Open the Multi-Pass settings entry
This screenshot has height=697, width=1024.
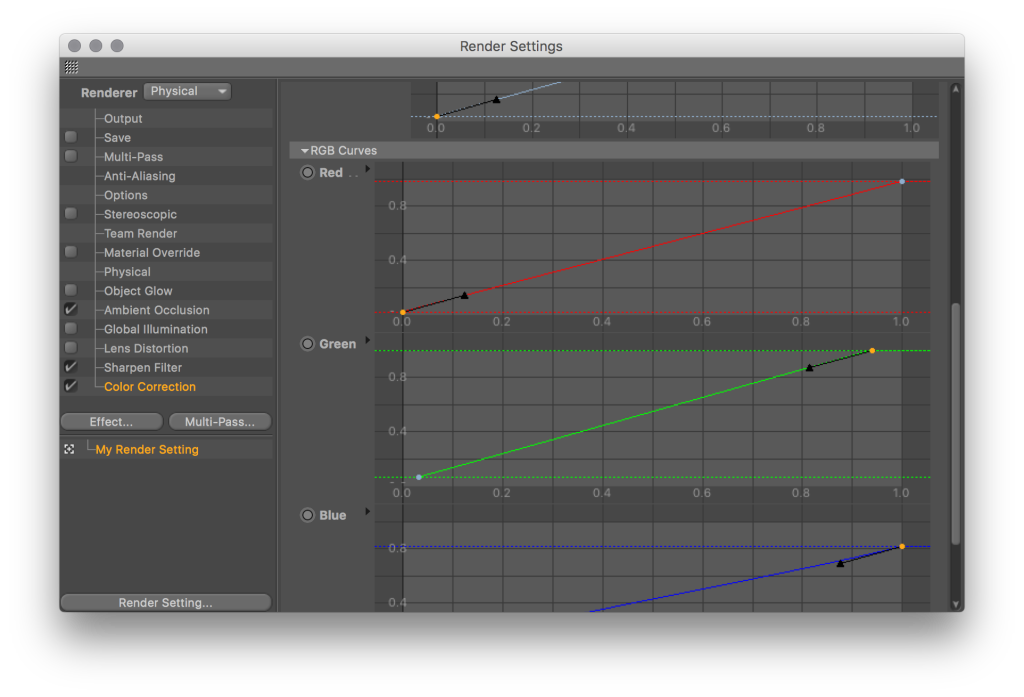pos(133,157)
